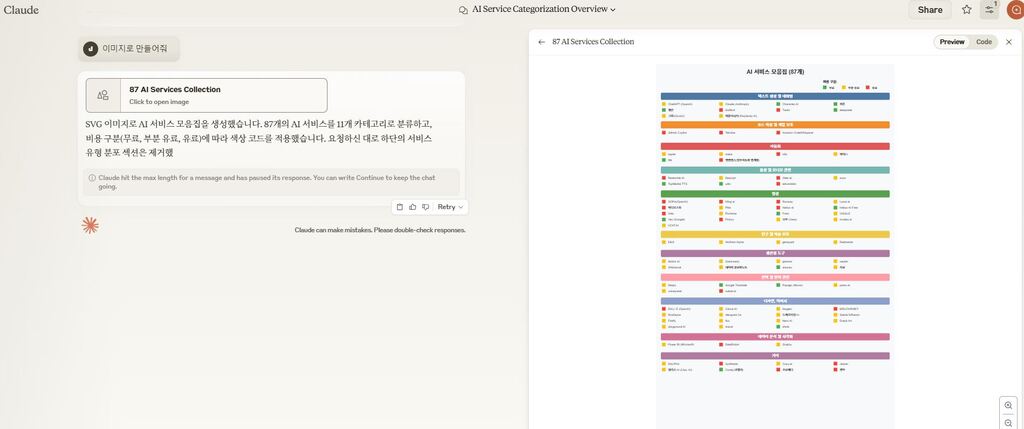Viewport: 1024px width, 429px height.
Task: Click the orange category bar in the preview
Action: point(775,125)
